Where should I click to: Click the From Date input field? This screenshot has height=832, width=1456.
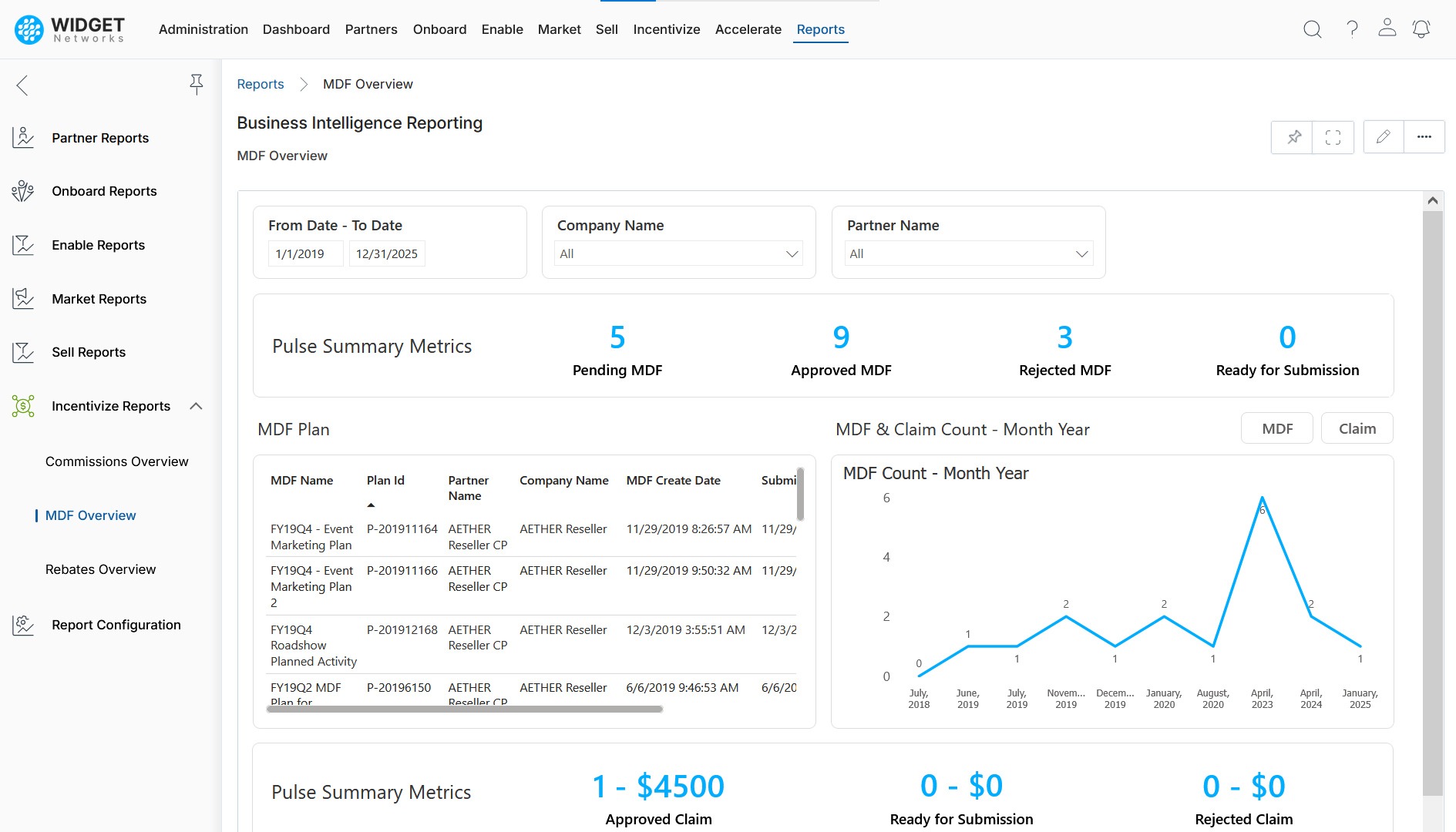pyautogui.click(x=304, y=253)
